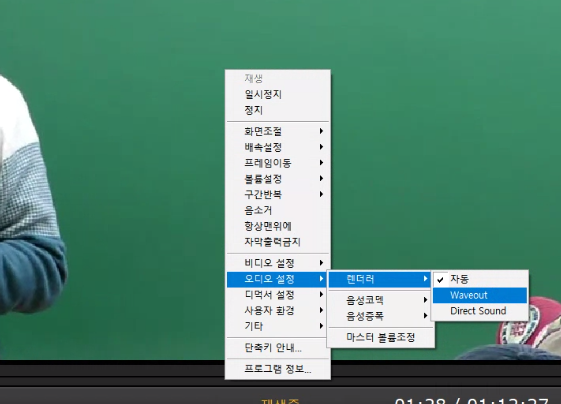The image size is (561, 404).
Task: Click 정지 to stop playback
Action: point(277,110)
